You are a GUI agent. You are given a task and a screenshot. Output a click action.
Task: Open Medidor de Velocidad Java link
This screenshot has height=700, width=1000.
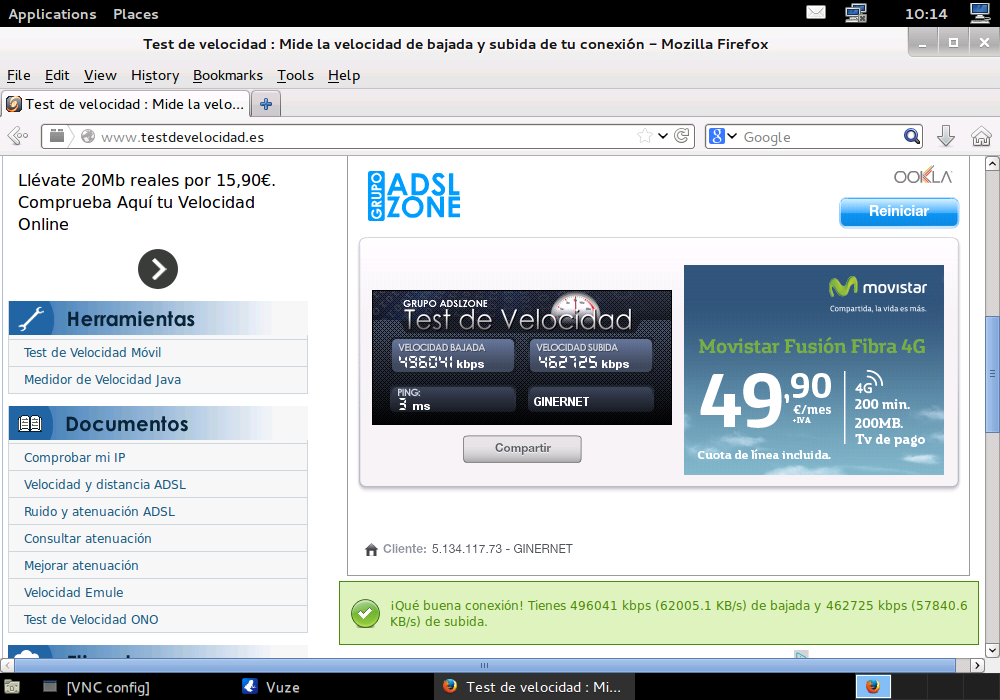coord(102,379)
